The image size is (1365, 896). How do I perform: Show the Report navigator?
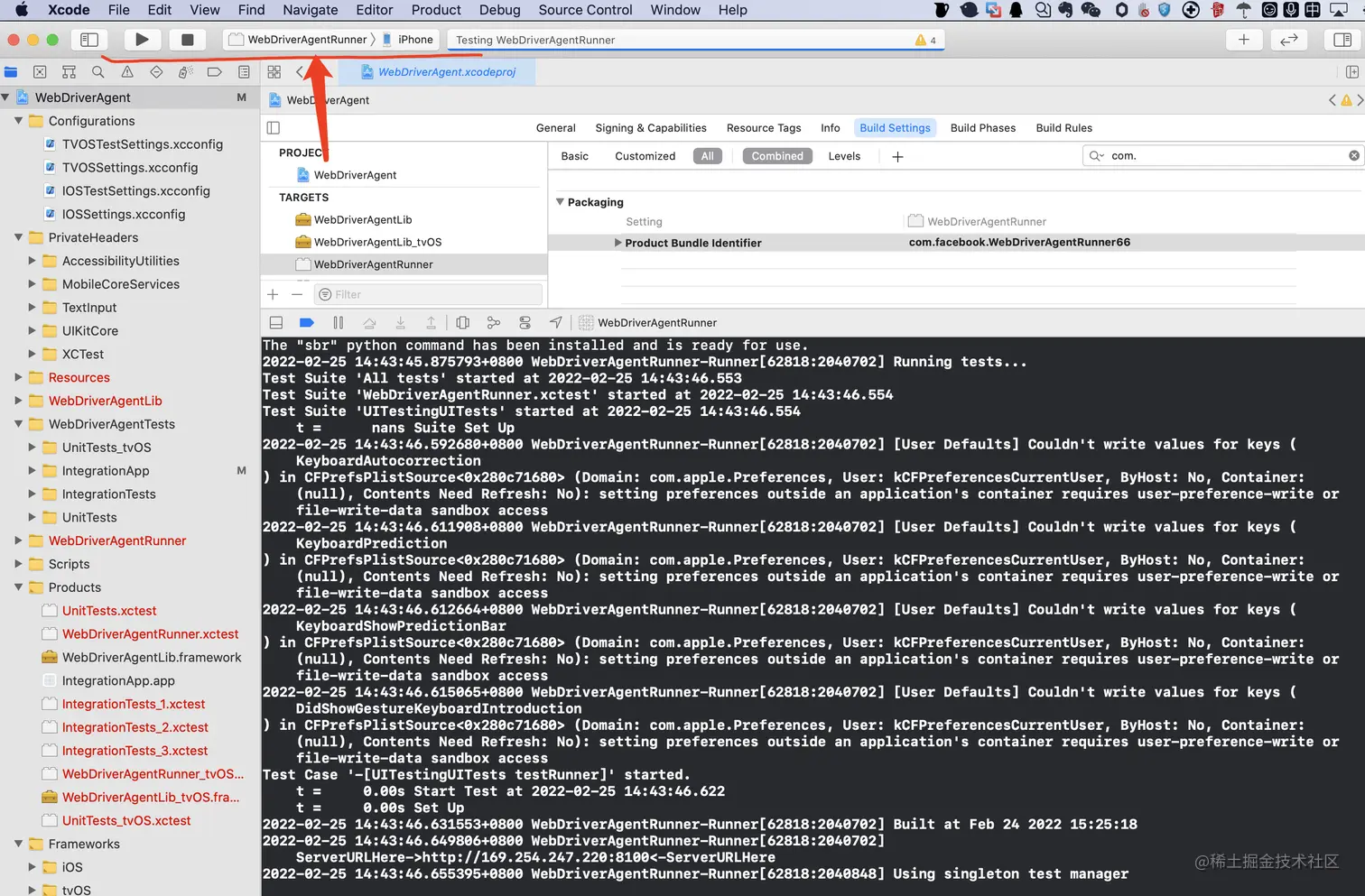pyautogui.click(x=244, y=72)
